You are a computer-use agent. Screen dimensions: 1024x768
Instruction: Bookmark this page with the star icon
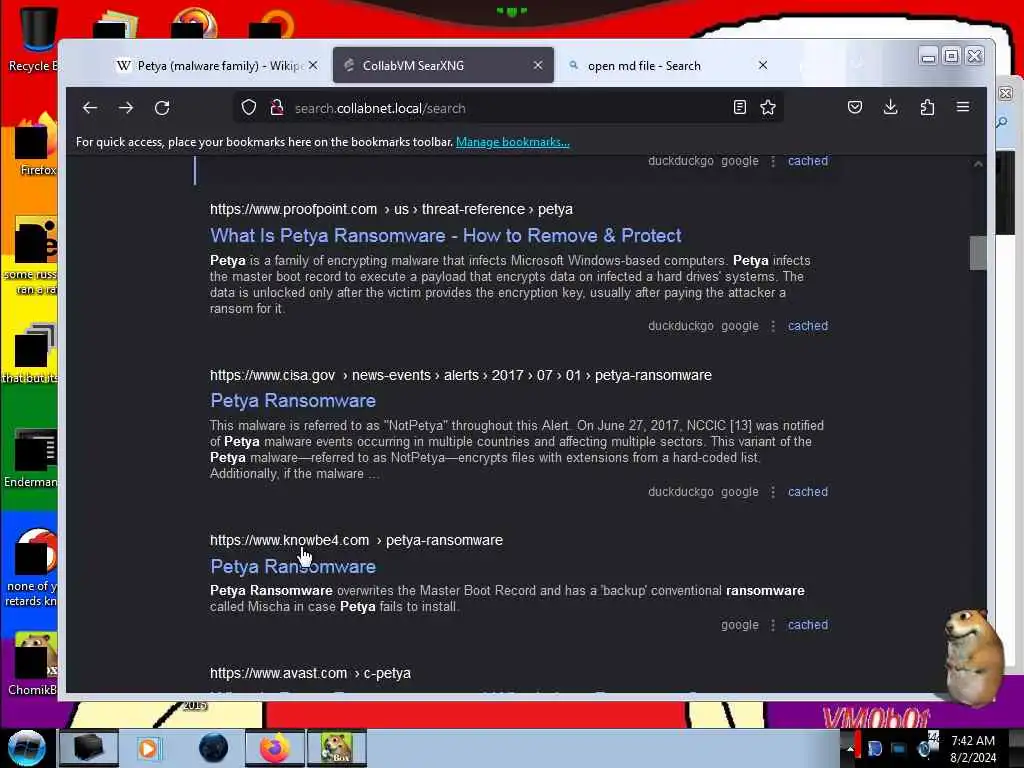click(768, 108)
